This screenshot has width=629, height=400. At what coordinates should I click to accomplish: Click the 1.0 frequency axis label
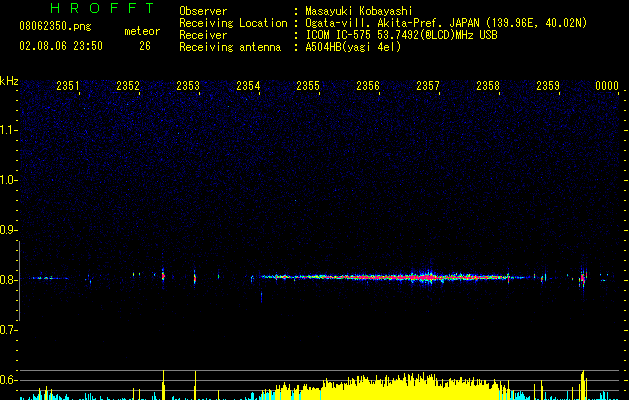(8, 180)
